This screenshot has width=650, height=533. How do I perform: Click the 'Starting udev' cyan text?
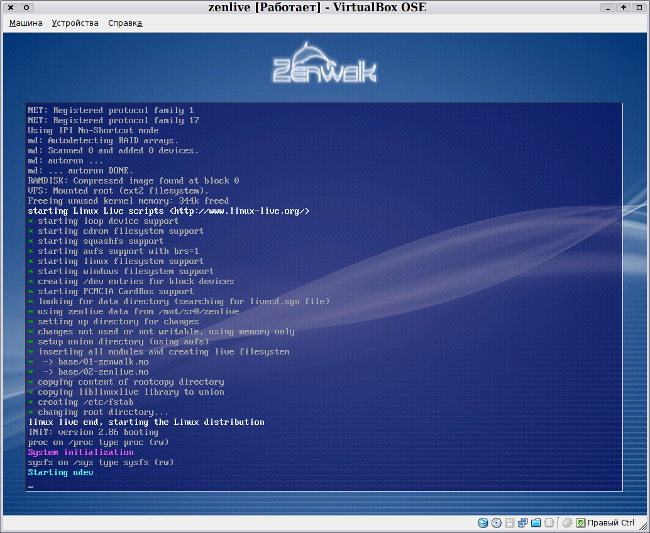(x=61, y=472)
